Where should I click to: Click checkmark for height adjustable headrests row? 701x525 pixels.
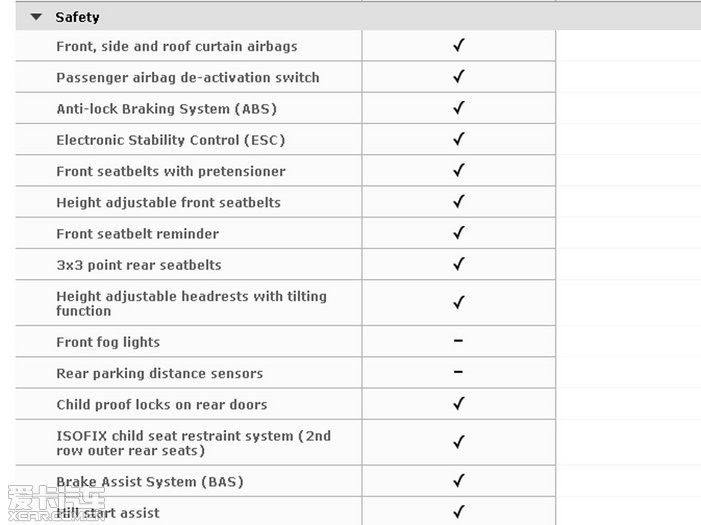click(459, 303)
